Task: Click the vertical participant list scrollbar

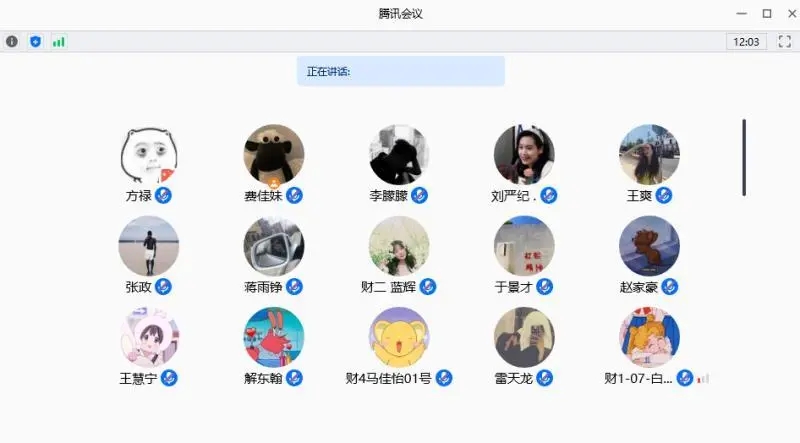Action: point(744,157)
